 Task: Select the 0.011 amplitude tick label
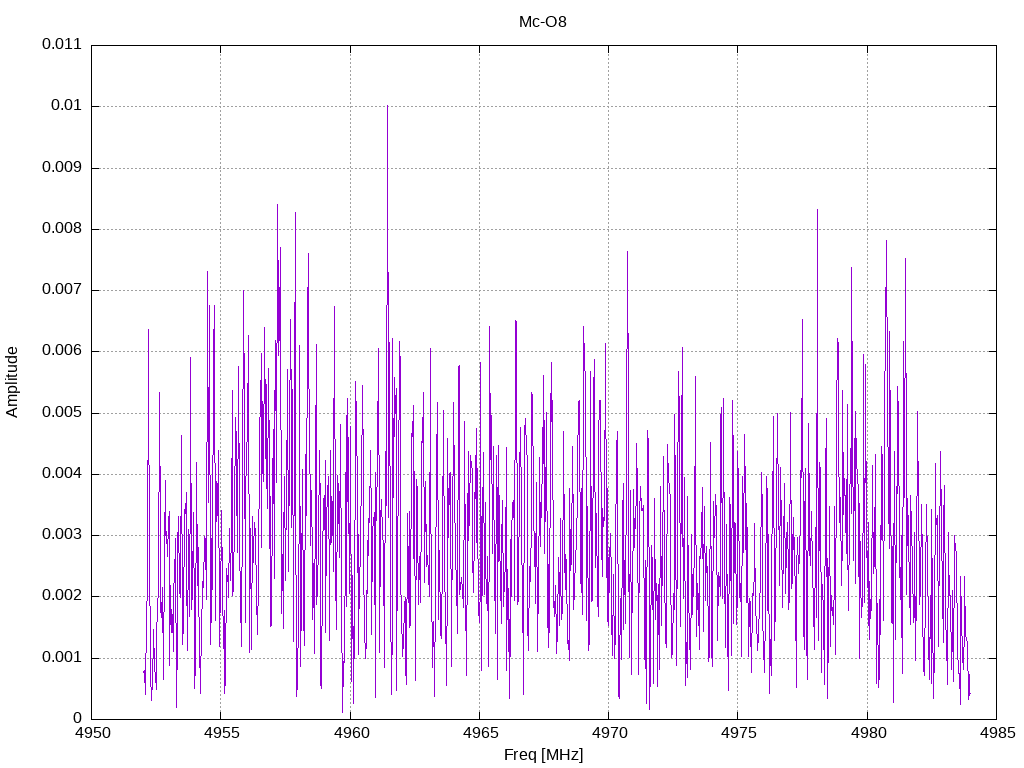[x=61, y=45]
